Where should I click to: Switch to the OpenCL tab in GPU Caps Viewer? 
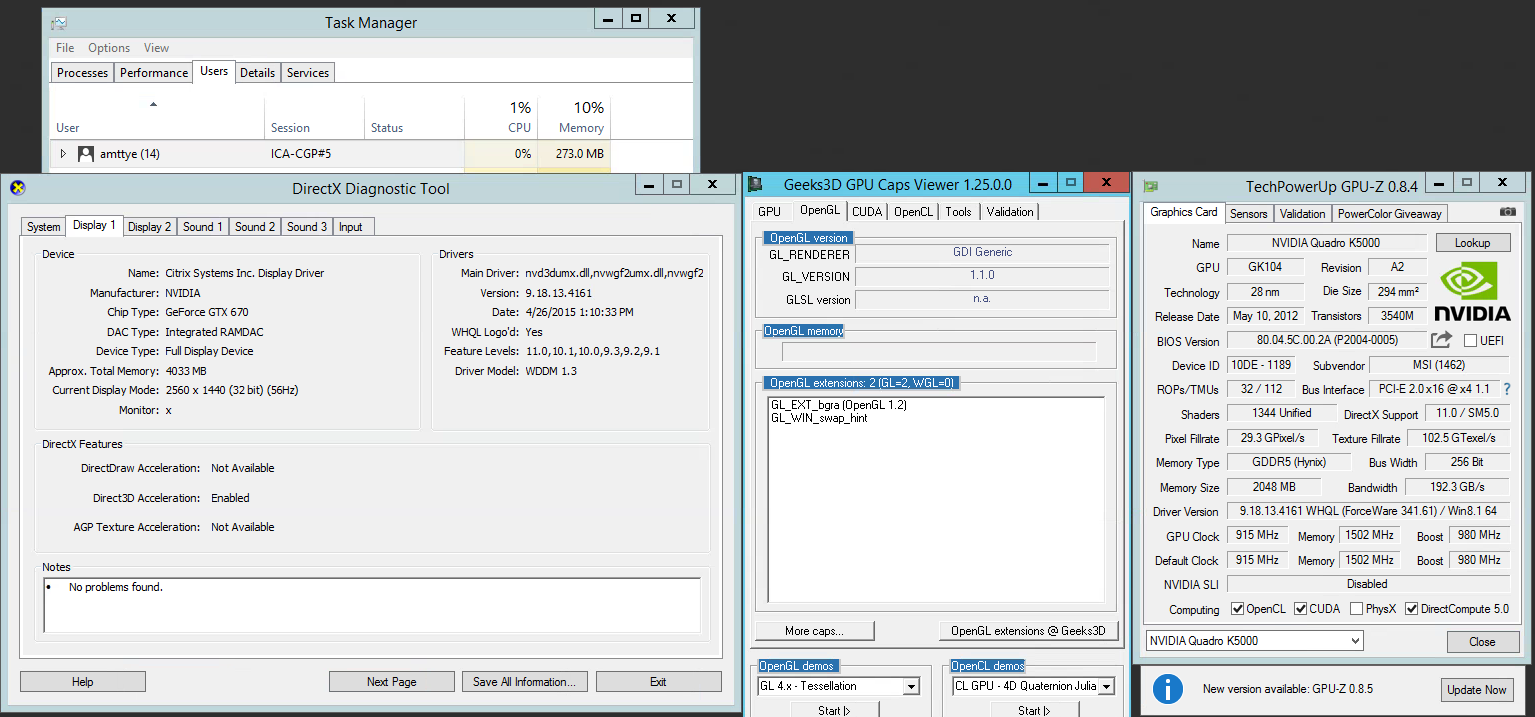[913, 212]
